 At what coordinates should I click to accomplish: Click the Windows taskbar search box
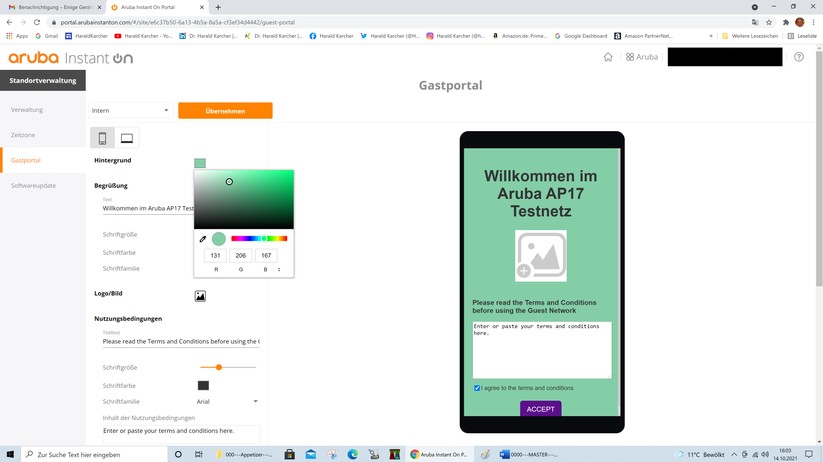tap(94, 455)
